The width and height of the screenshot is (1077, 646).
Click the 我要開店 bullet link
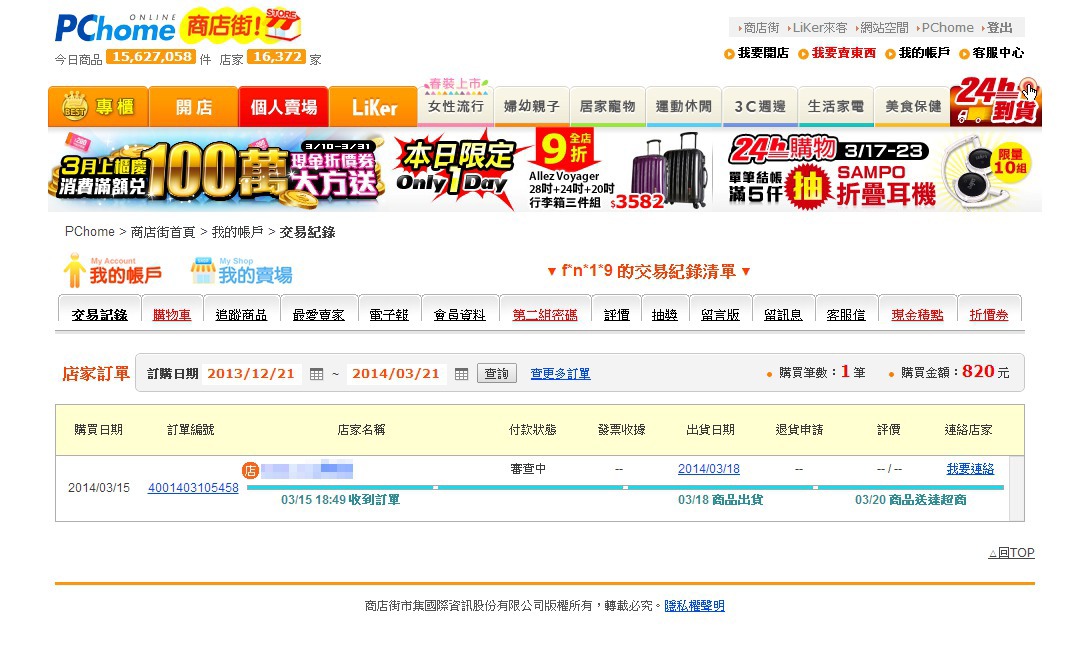[x=756, y=53]
